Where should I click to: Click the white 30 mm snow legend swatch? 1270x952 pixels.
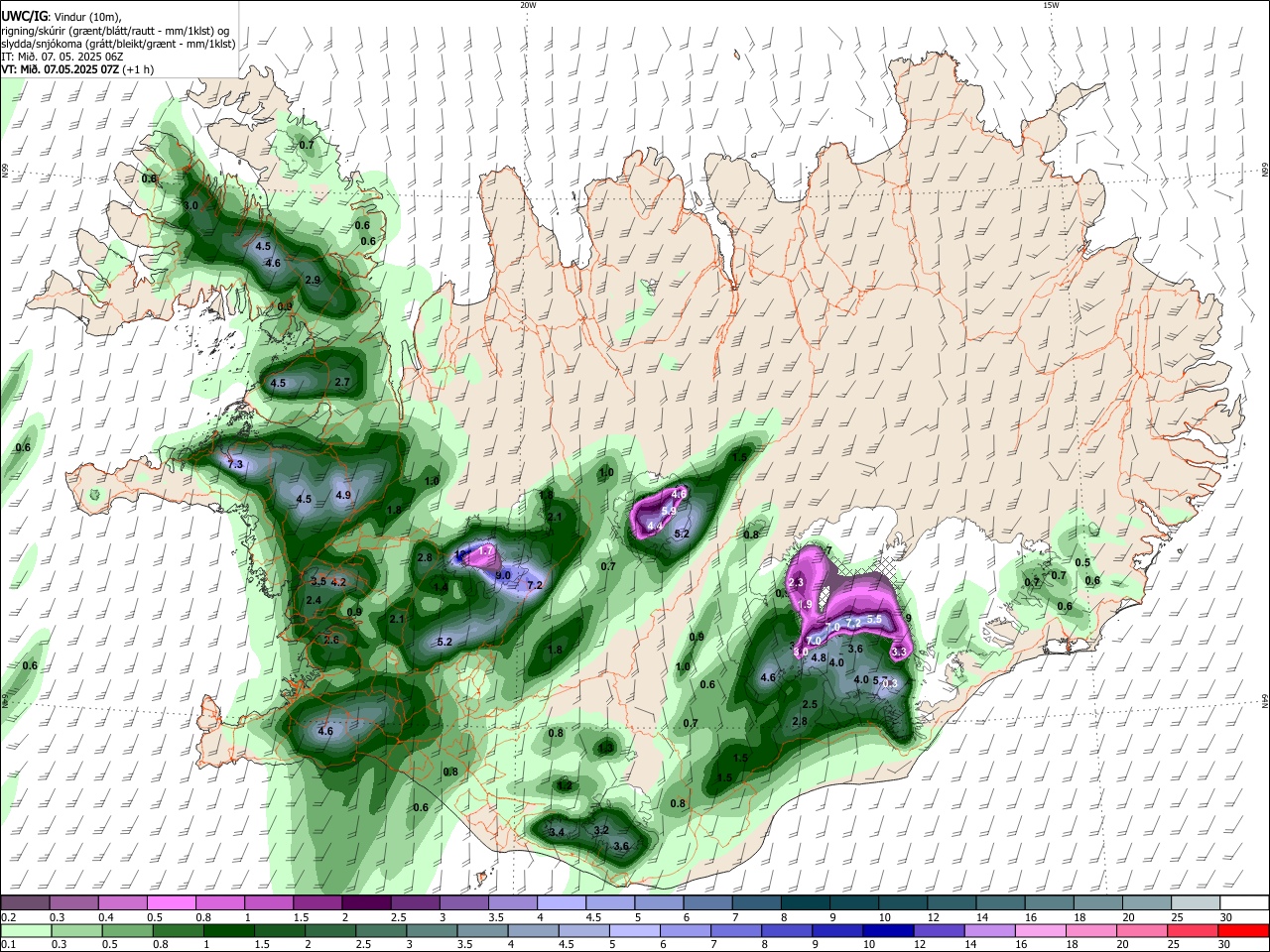point(1245,902)
